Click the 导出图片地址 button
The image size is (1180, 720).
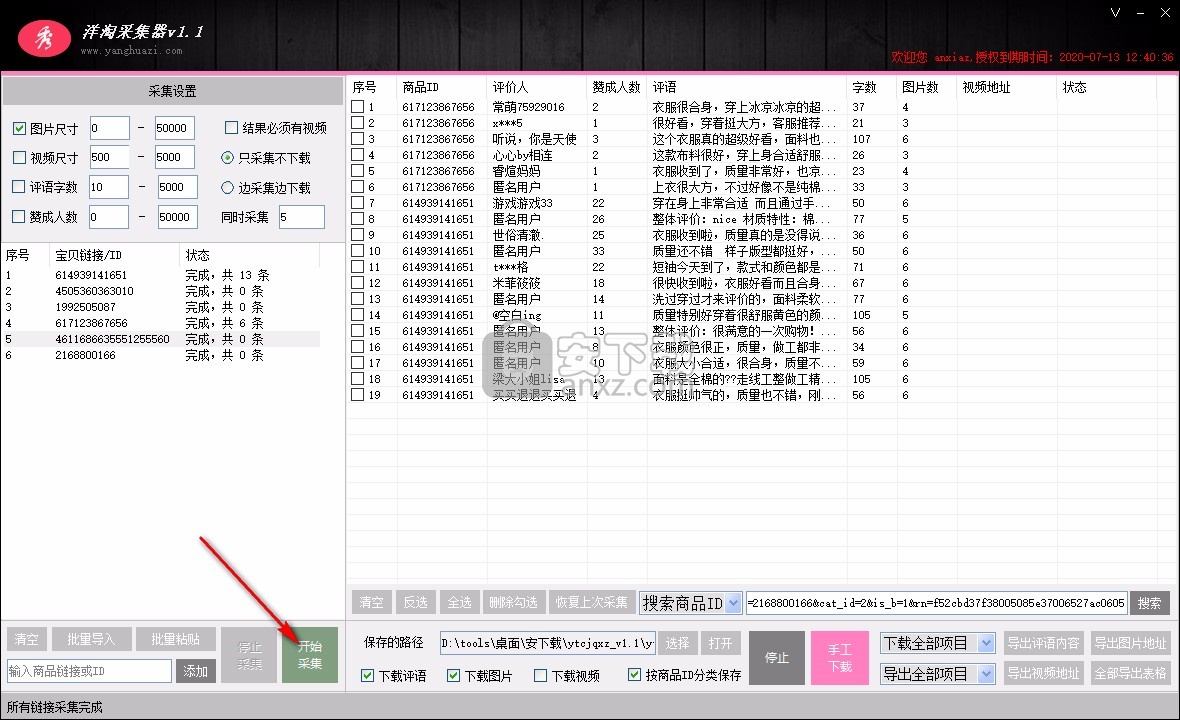[1130, 643]
